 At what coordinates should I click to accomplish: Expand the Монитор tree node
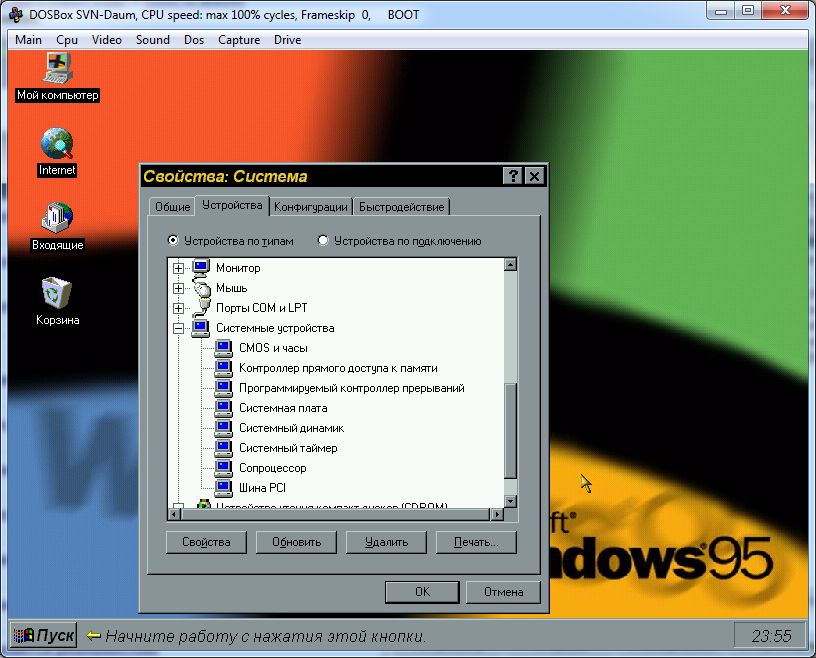(x=178, y=268)
